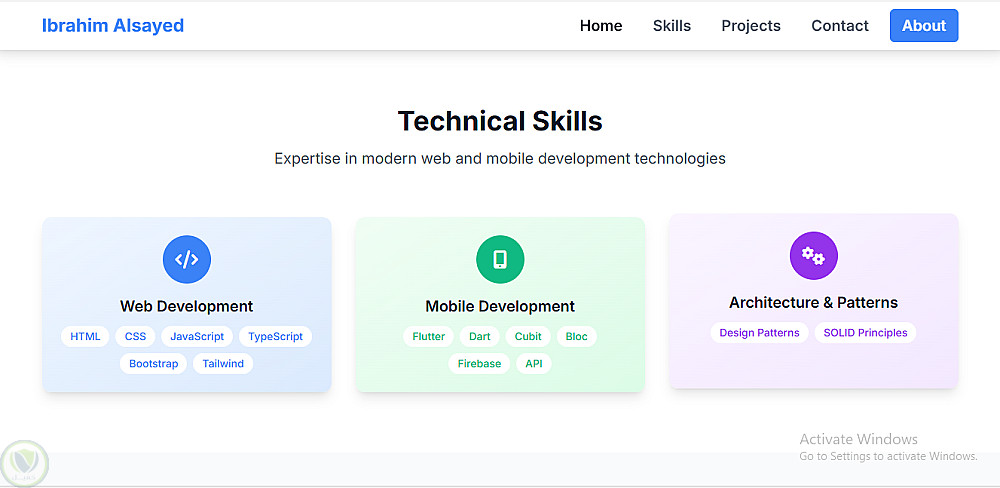Click the shield logo in bottom corner
This screenshot has height=488, width=1000.
click(x=24, y=463)
